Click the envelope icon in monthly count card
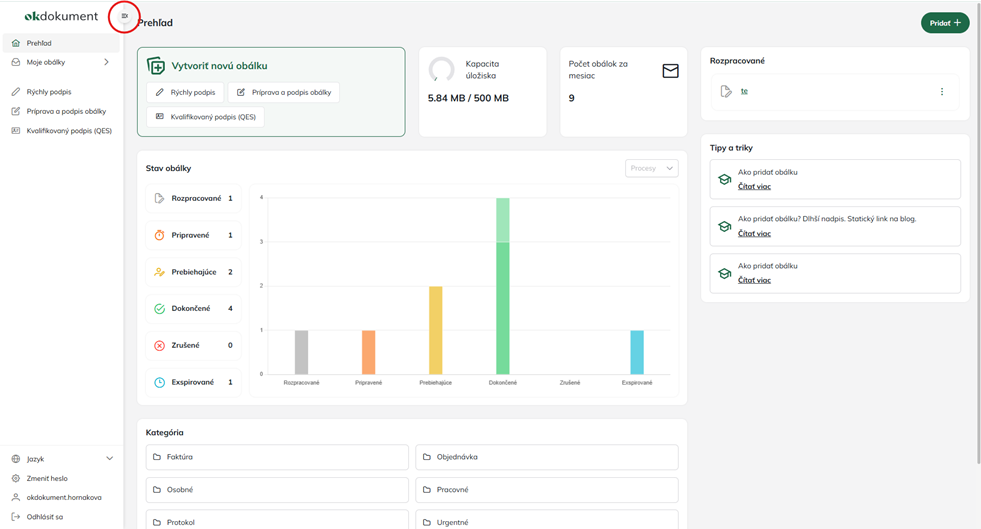This screenshot has height=529, width=981. 670,71
